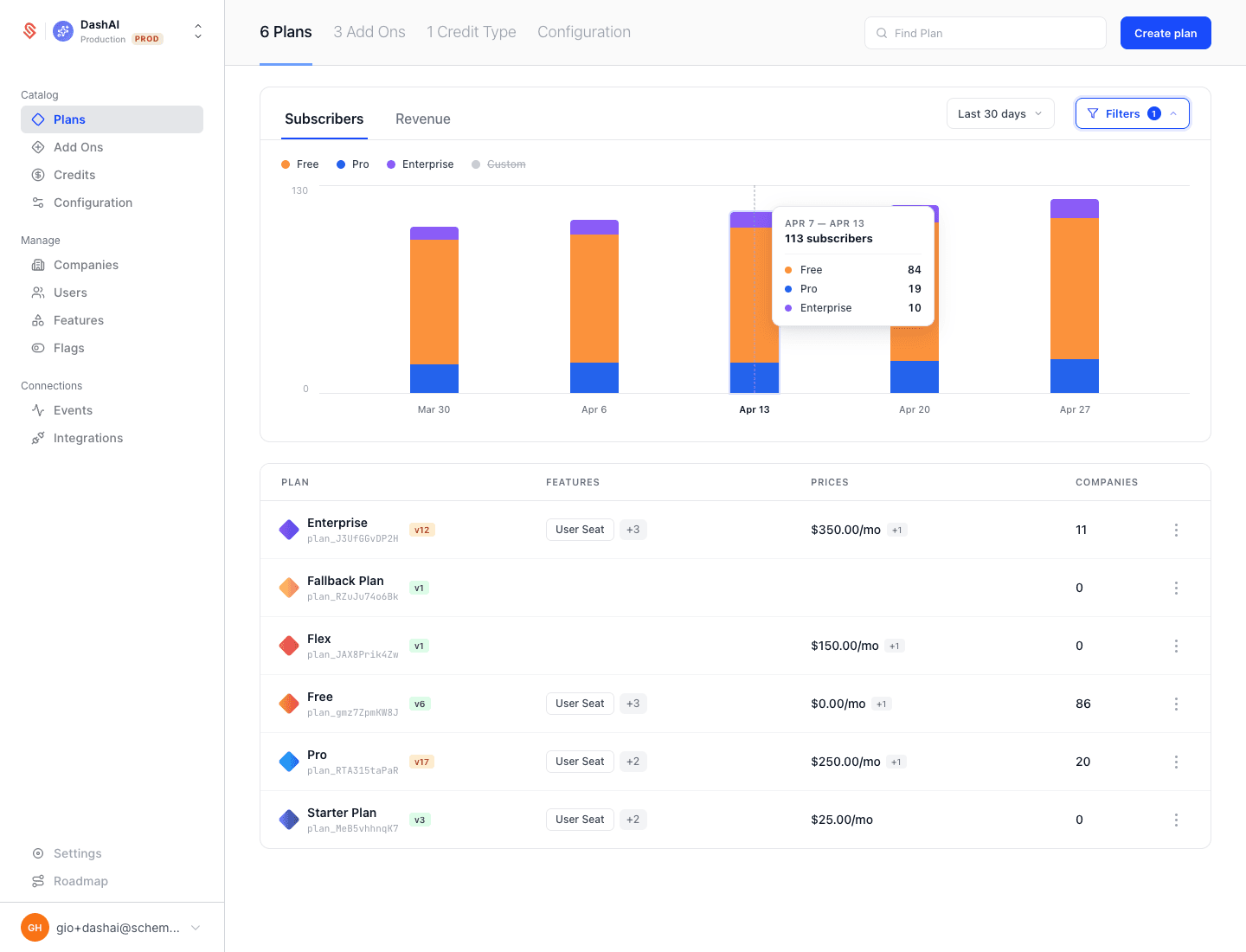Open Add Ons in the sidebar
The height and width of the screenshot is (952, 1246).
112,147
